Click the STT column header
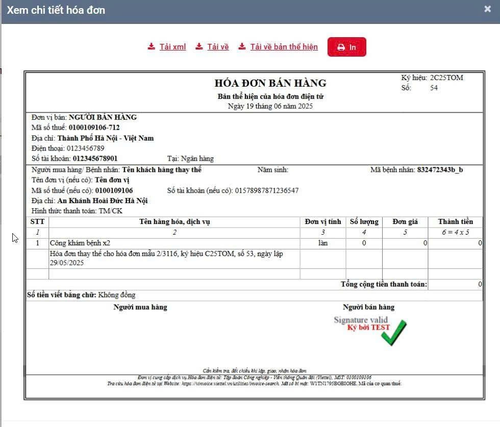 coord(37,222)
